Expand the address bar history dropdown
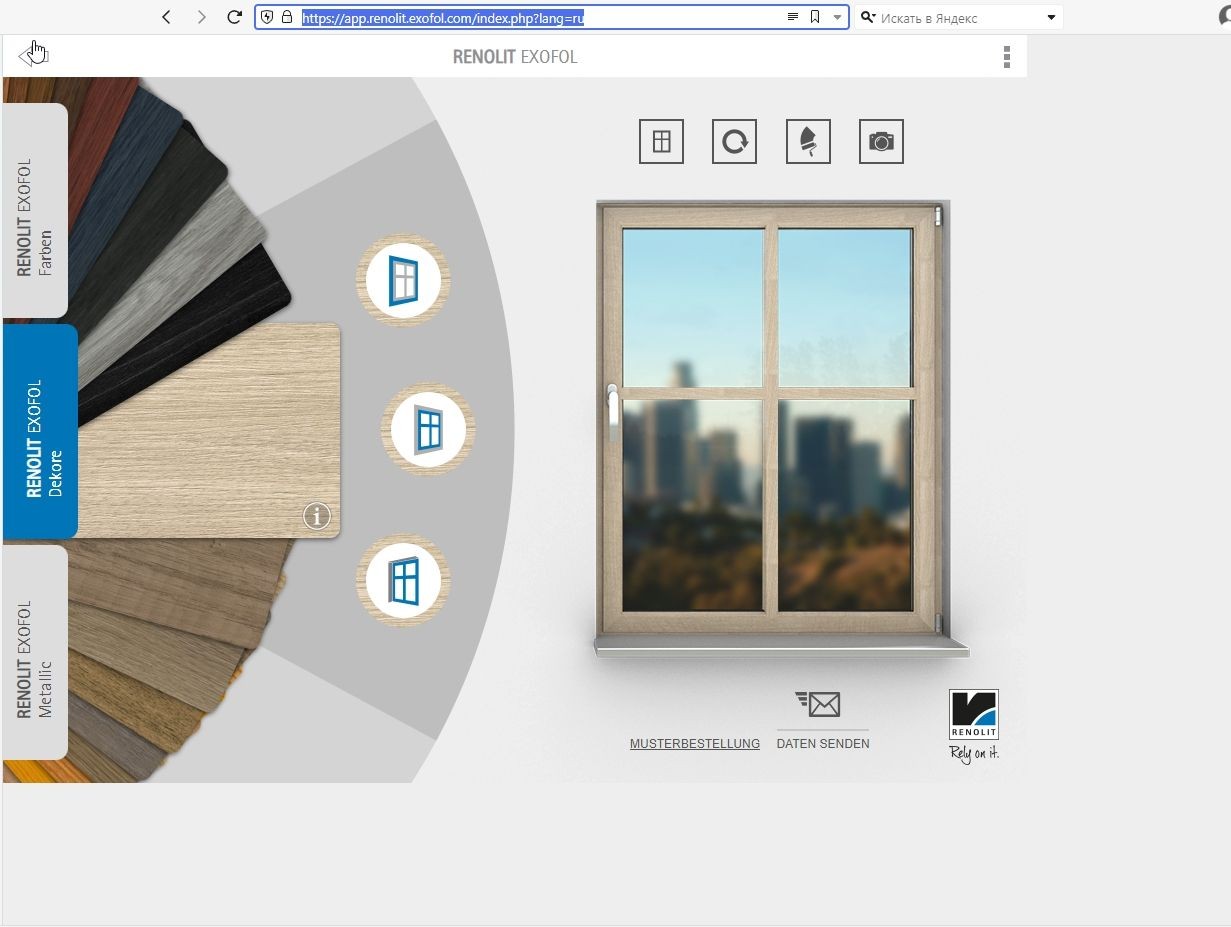The image size is (1231, 927). [x=837, y=17]
